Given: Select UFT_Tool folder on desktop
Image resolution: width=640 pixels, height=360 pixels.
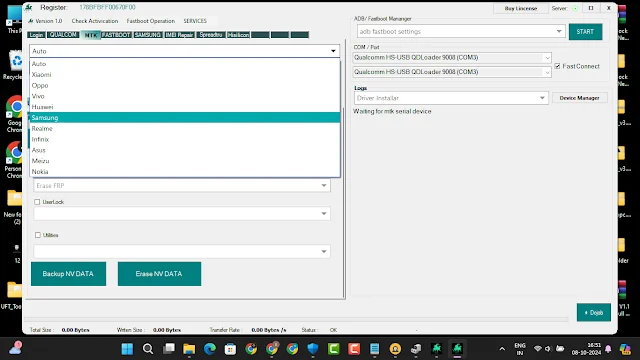Looking at the screenshot, I should point(12,296).
